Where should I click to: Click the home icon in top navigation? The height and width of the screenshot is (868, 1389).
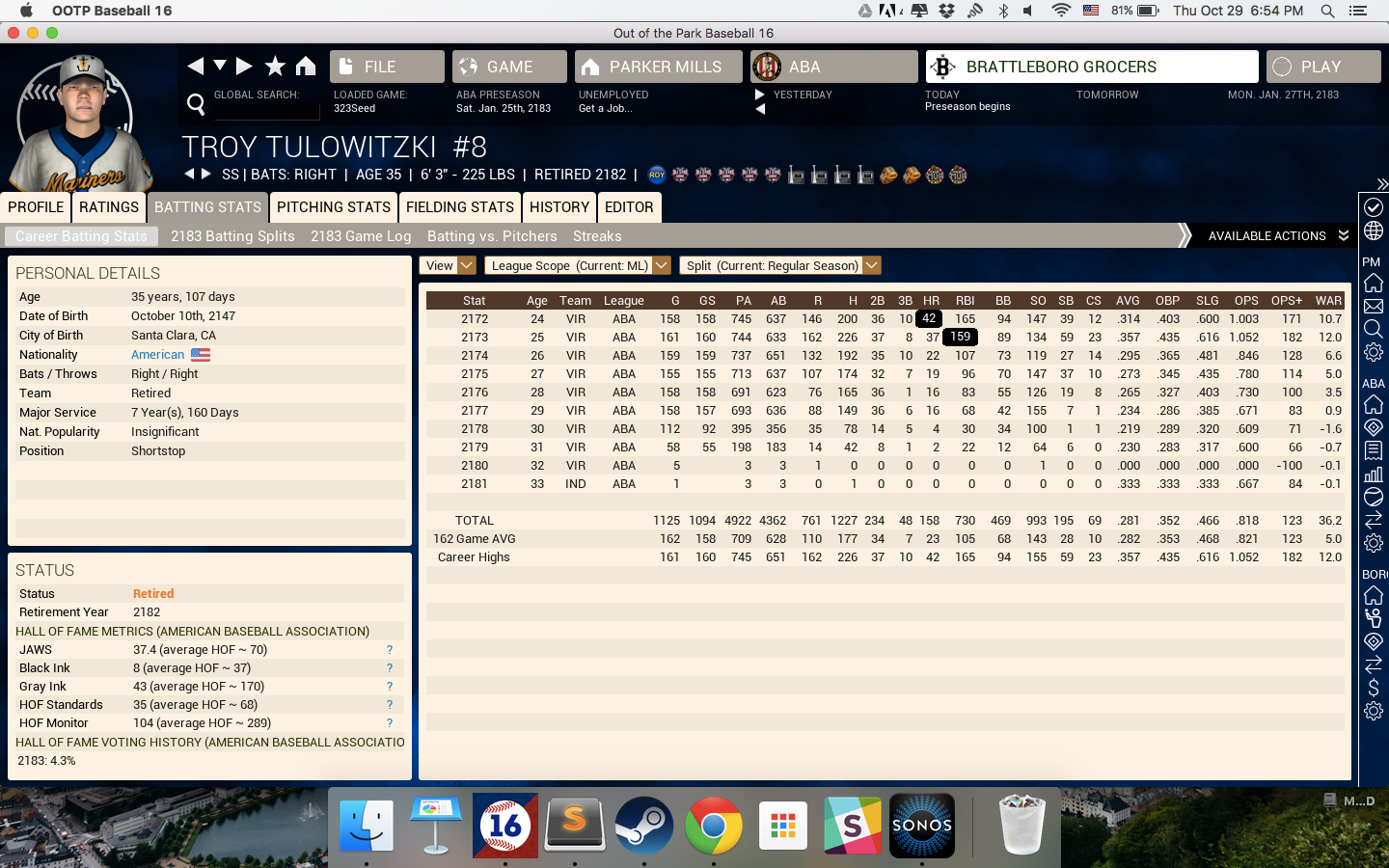[x=306, y=66]
